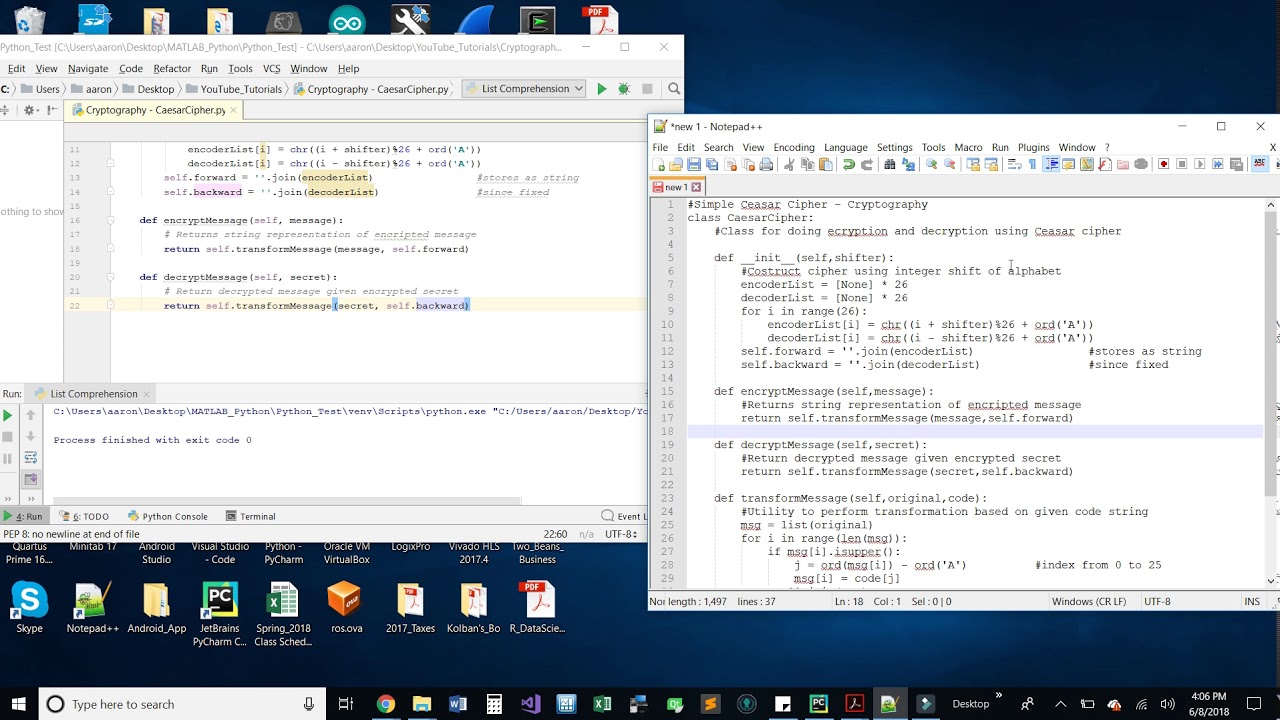This screenshot has width=1280, height=720.
Task: Click the Debug bug icon in PyCharm
Action: tap(624, 89)
